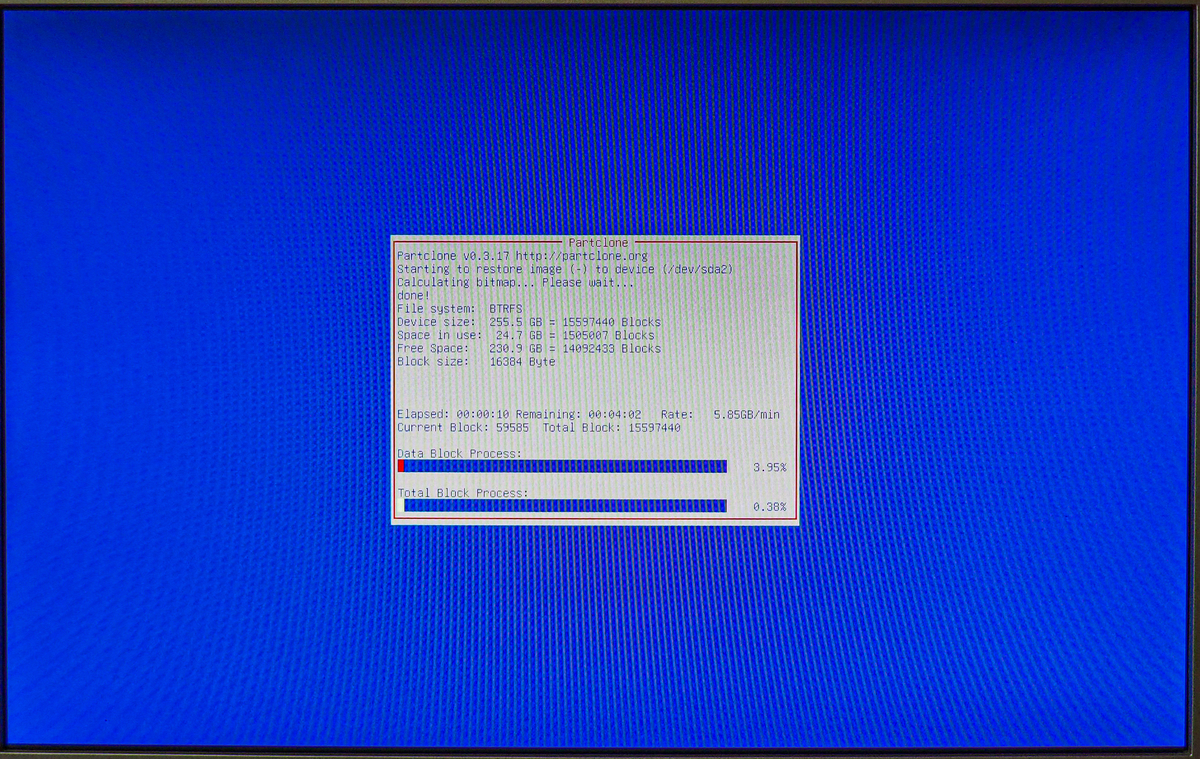
Task: Select the 'Space in use:' label
Action: coord(439,335)
